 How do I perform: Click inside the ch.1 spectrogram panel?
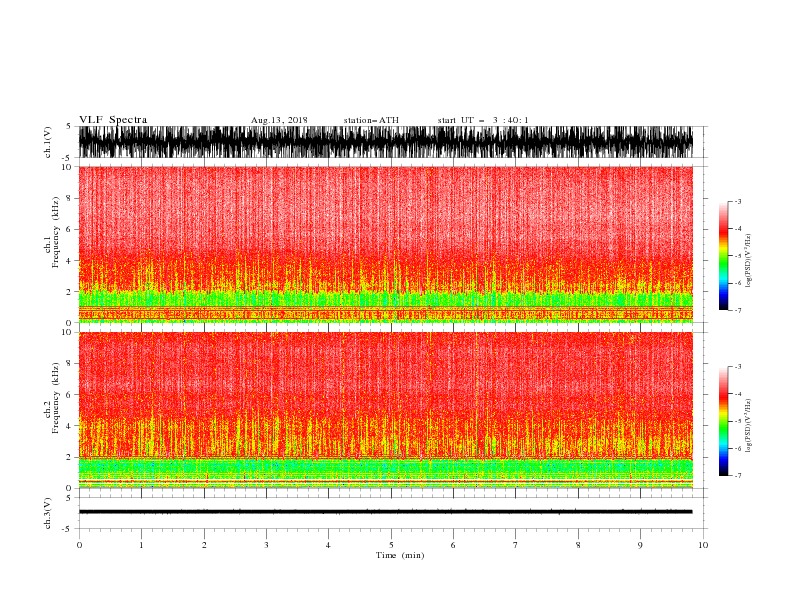click(x=385, y=244)
